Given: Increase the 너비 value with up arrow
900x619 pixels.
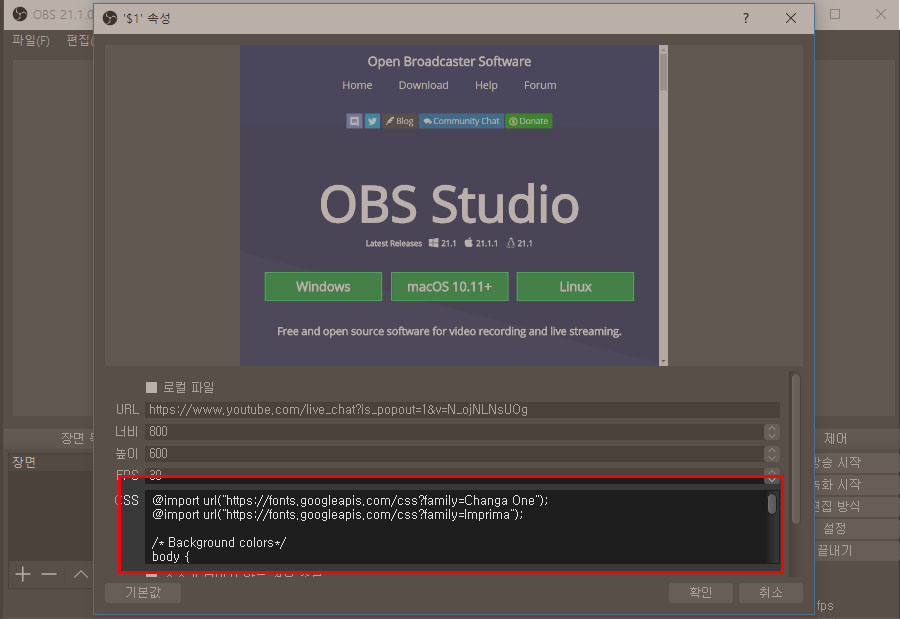Looking at the screenshot, I should coord(772,428).
